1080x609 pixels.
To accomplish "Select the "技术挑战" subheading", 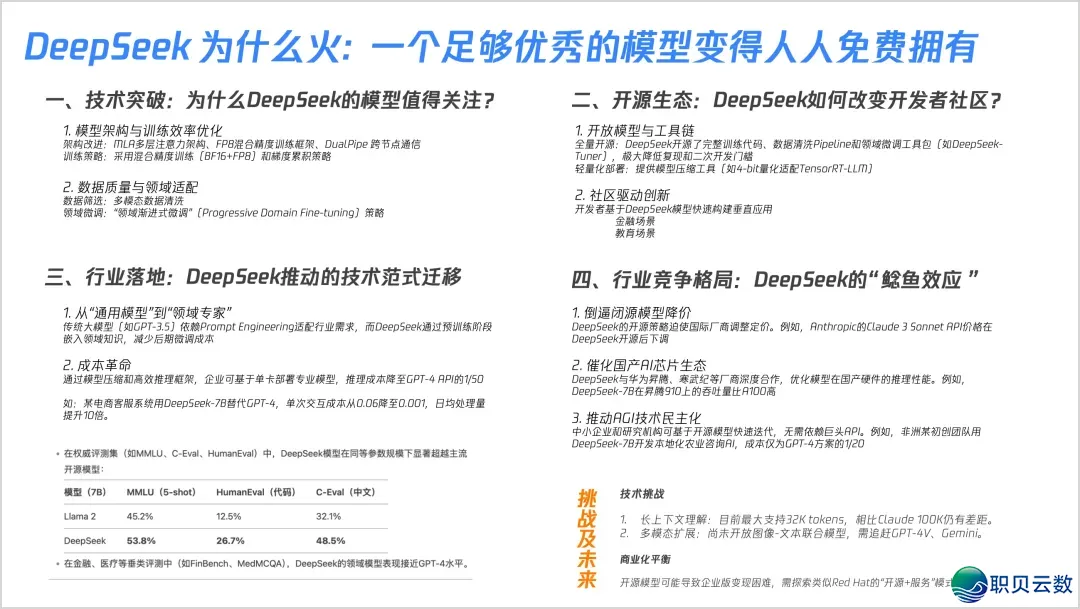I will coord(642,494).
